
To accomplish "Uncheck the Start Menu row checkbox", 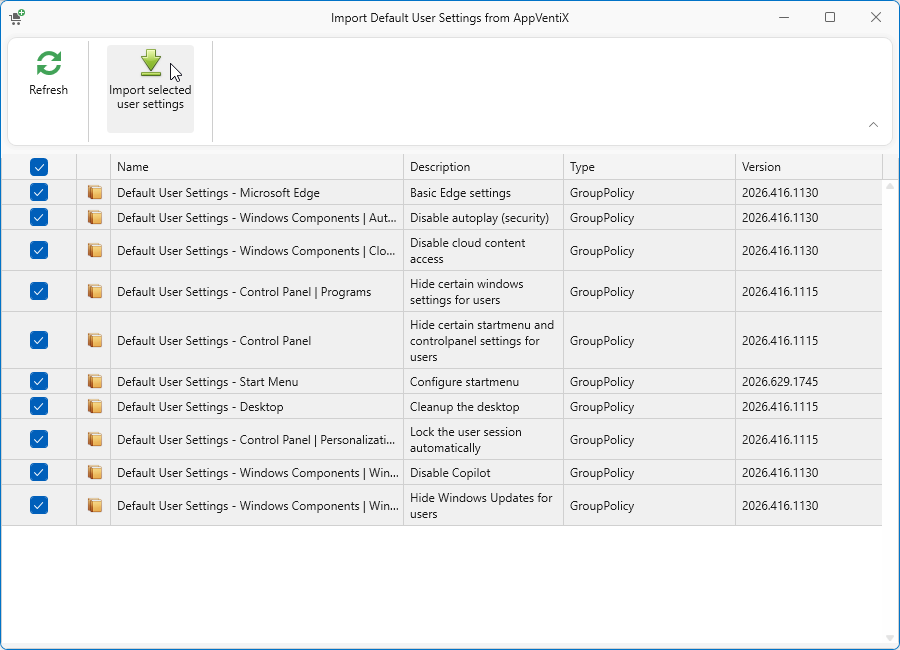I will tap(39, 381).
